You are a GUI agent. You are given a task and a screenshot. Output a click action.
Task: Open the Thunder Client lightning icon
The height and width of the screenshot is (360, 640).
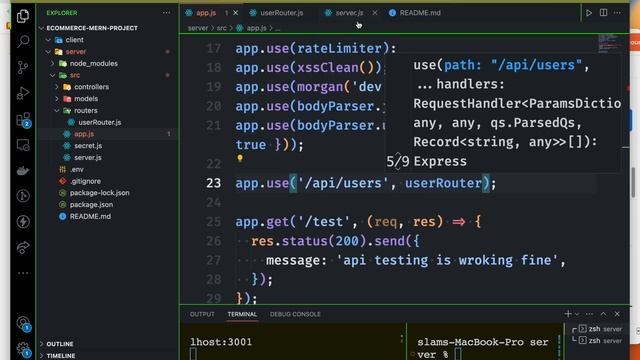click(23, 222)
